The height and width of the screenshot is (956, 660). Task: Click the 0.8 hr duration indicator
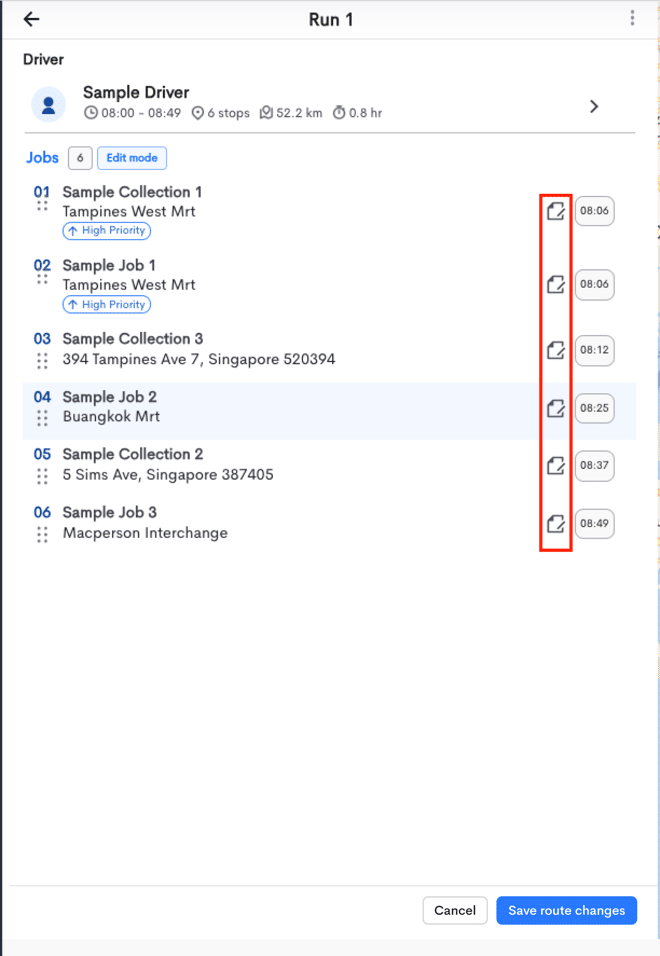point(357,113)
